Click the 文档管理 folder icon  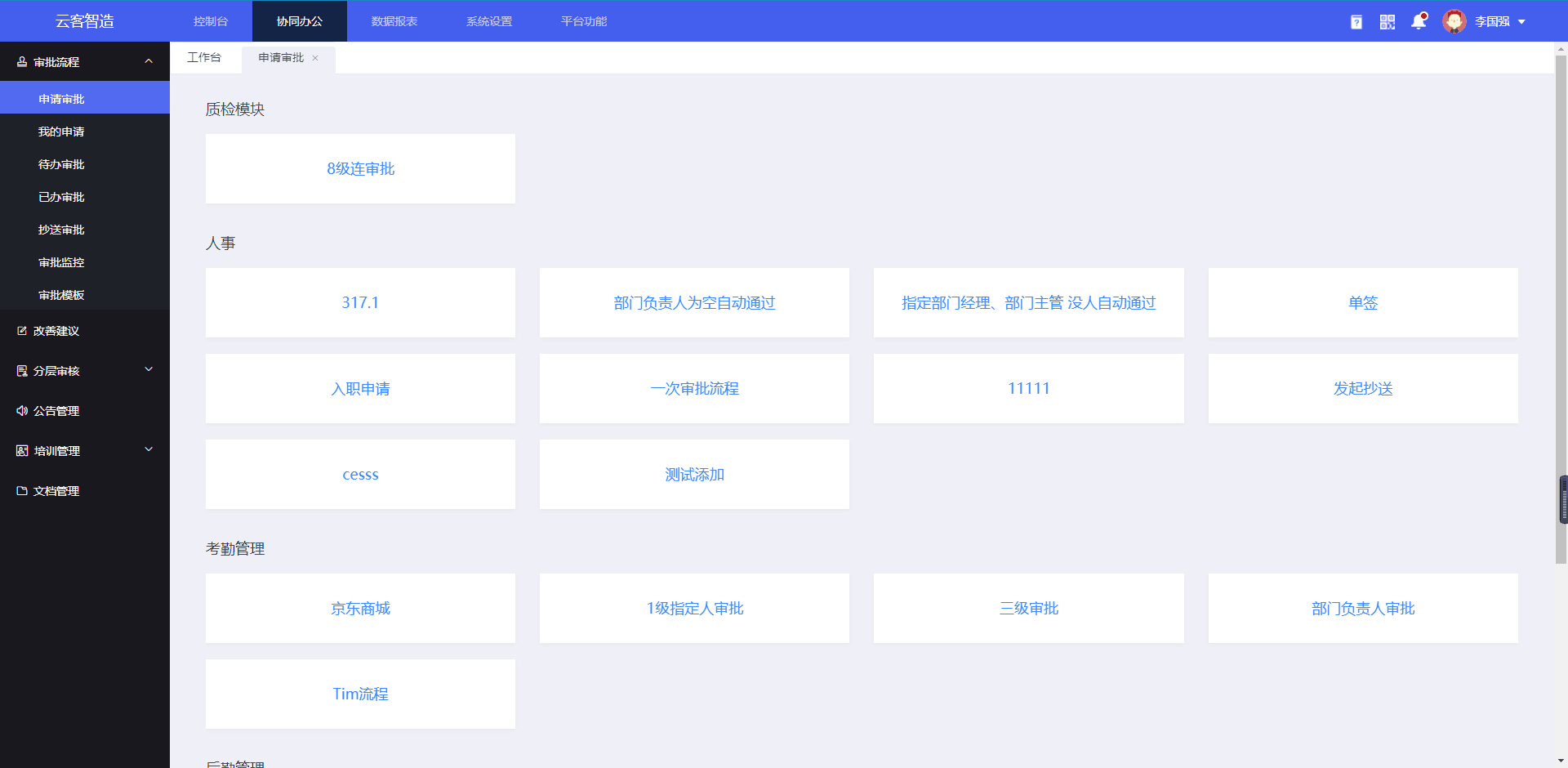click(x=22, y=491)
